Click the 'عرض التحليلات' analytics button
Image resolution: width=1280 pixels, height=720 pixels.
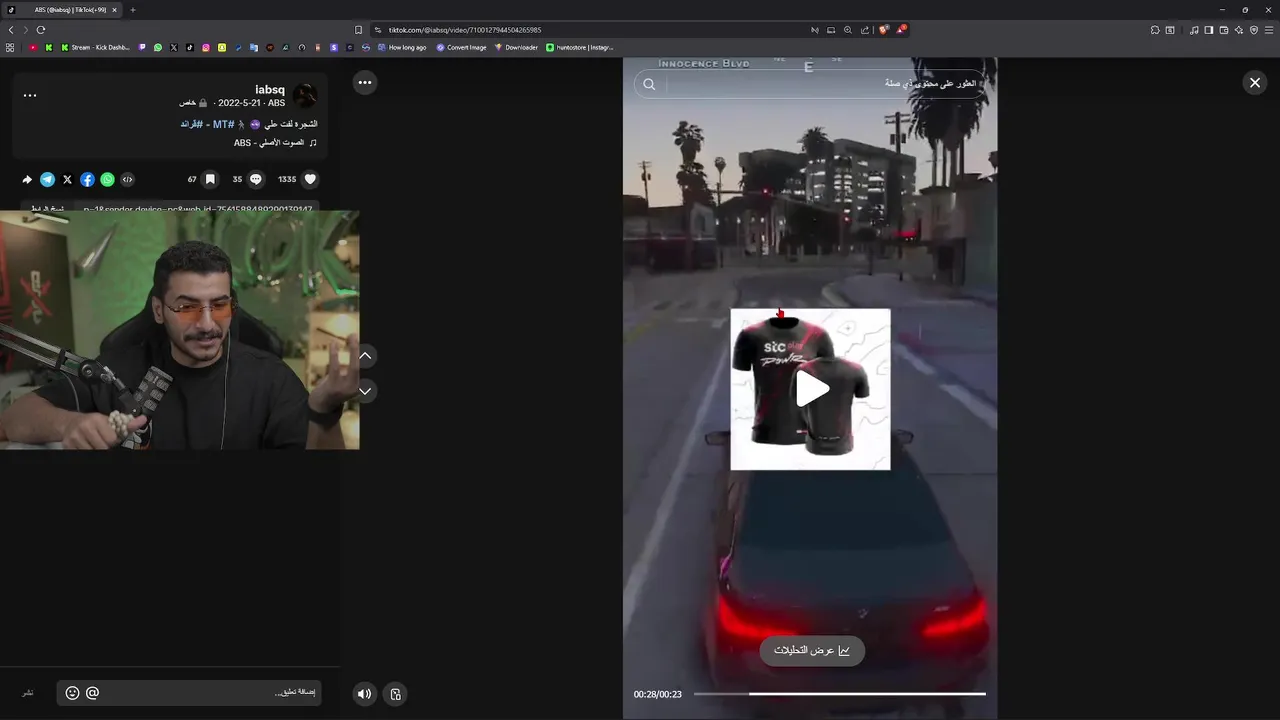tap(812, 650)
